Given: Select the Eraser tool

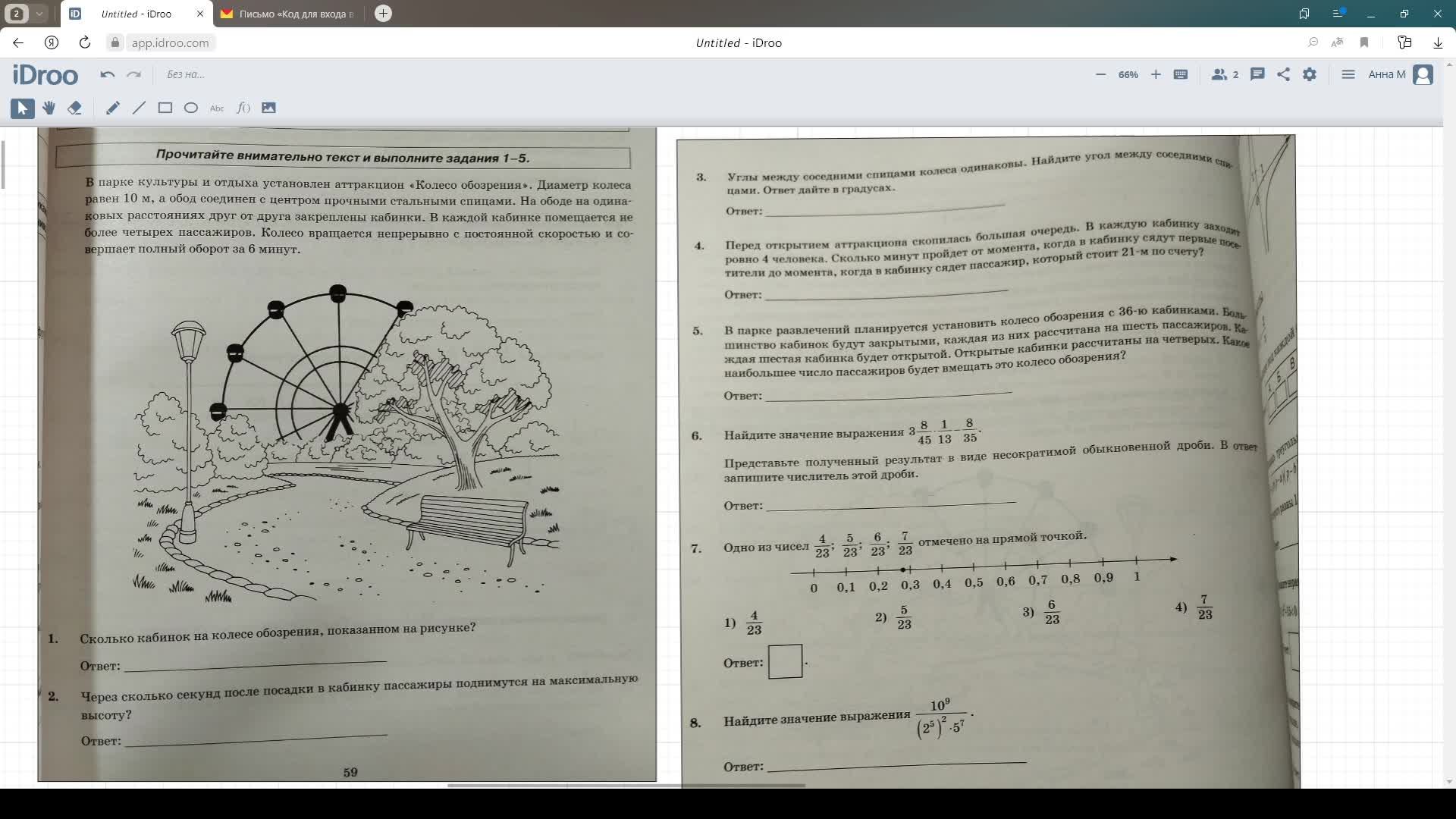Looking at the screenshot, I should (74, 108).
